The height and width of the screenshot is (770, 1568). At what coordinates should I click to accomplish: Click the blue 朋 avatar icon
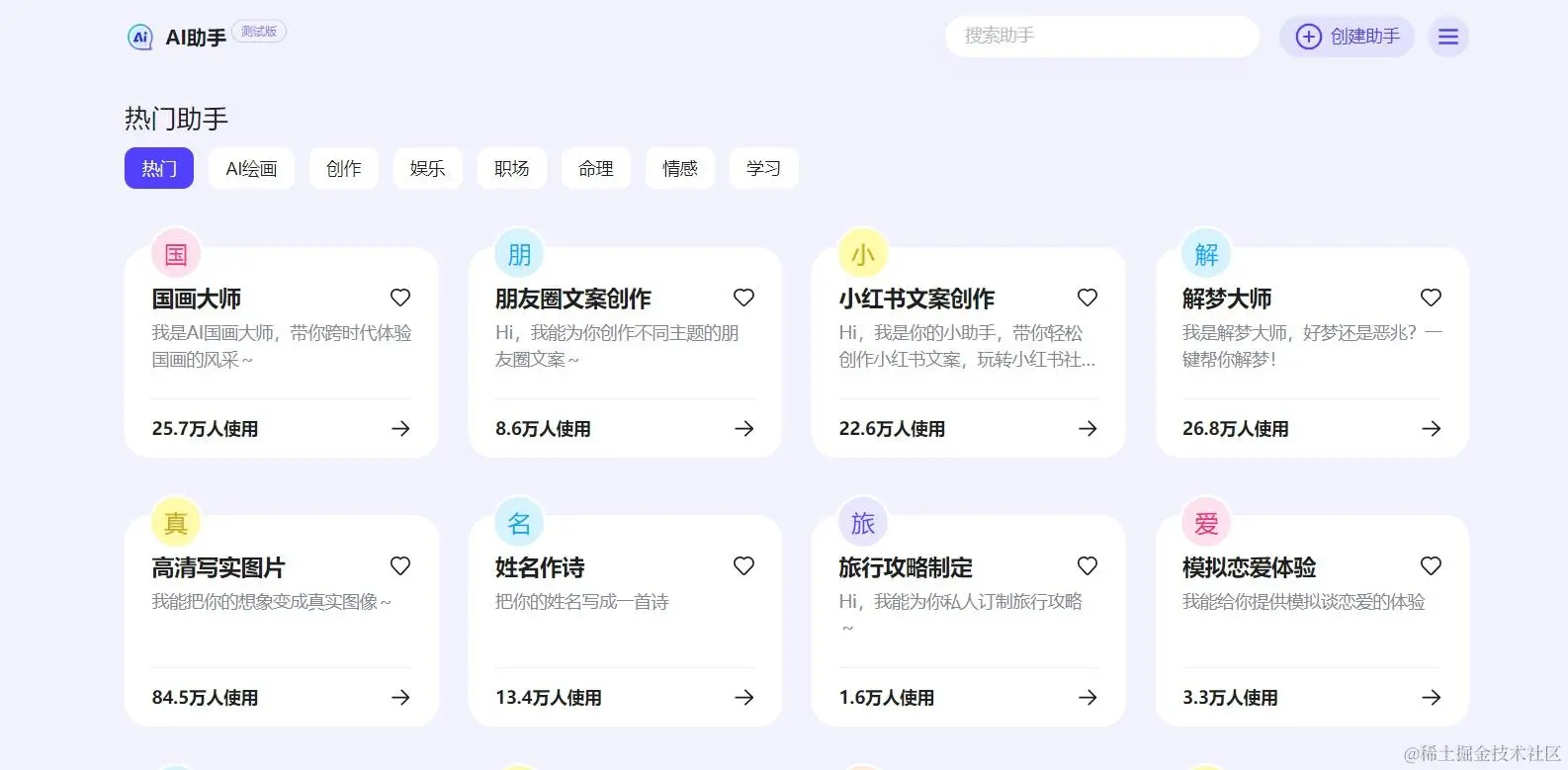pos(519,254)
